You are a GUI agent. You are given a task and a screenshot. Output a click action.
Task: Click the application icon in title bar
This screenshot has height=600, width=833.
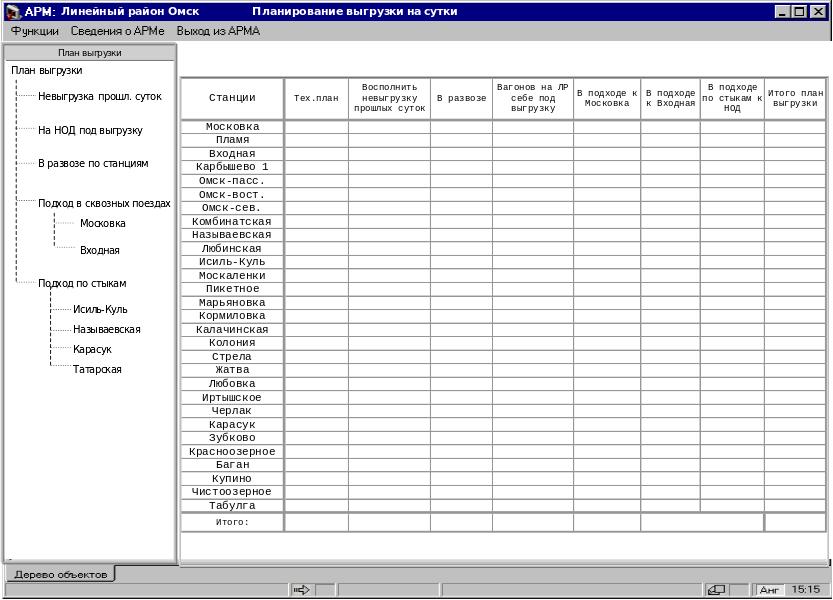pyautogui.click(x=12, y=11)
